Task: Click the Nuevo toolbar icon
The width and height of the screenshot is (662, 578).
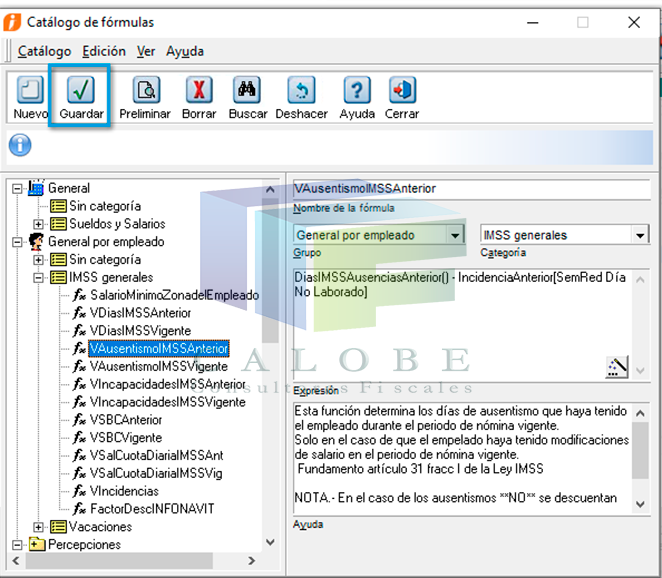Action: coord(30,90)
